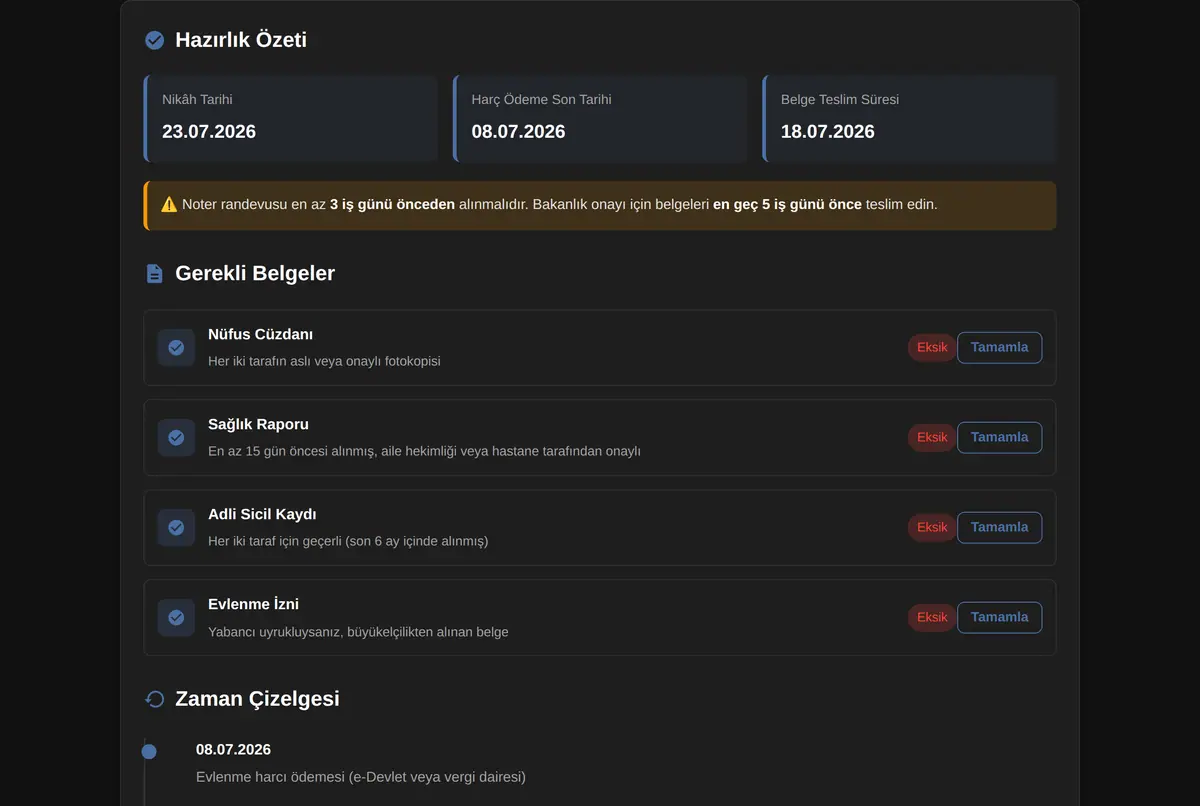1200x806 pixels.
Task: Click the Eksik badge on Adli Sicil Kaydı
Action: pos(932,527)
